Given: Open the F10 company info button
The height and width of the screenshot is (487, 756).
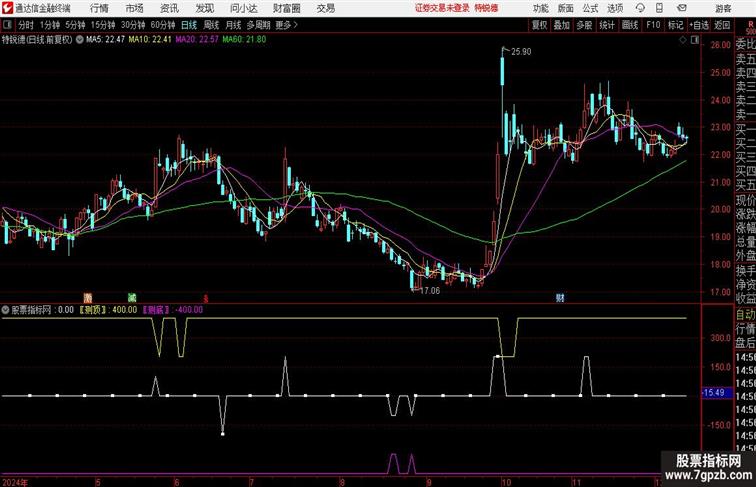Looking at the screenshot, I should 653,25.
